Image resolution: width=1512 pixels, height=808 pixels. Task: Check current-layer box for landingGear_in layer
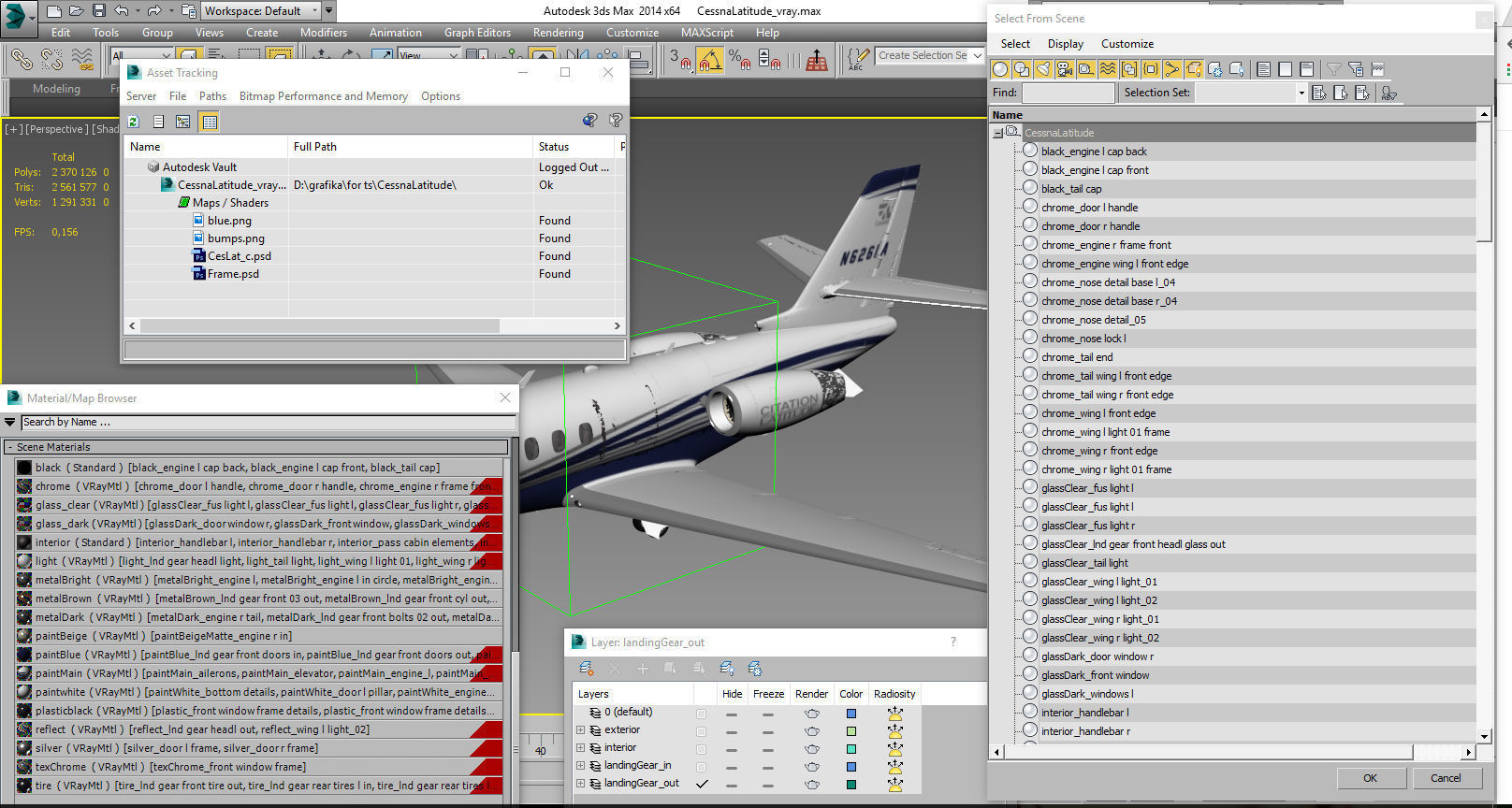(701, 767)
